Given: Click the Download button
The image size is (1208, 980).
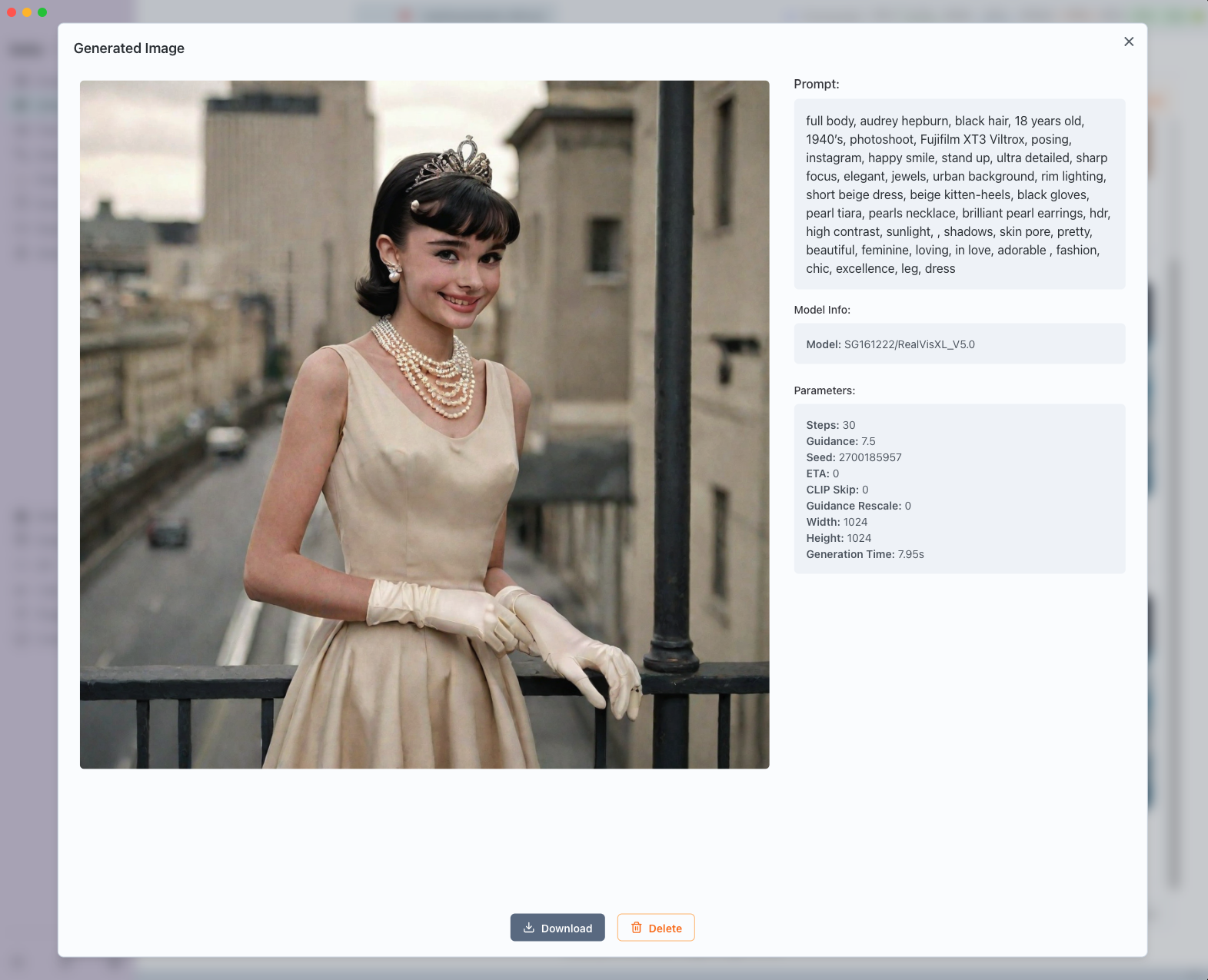Looking at the screenshot, I should [557, 928].
